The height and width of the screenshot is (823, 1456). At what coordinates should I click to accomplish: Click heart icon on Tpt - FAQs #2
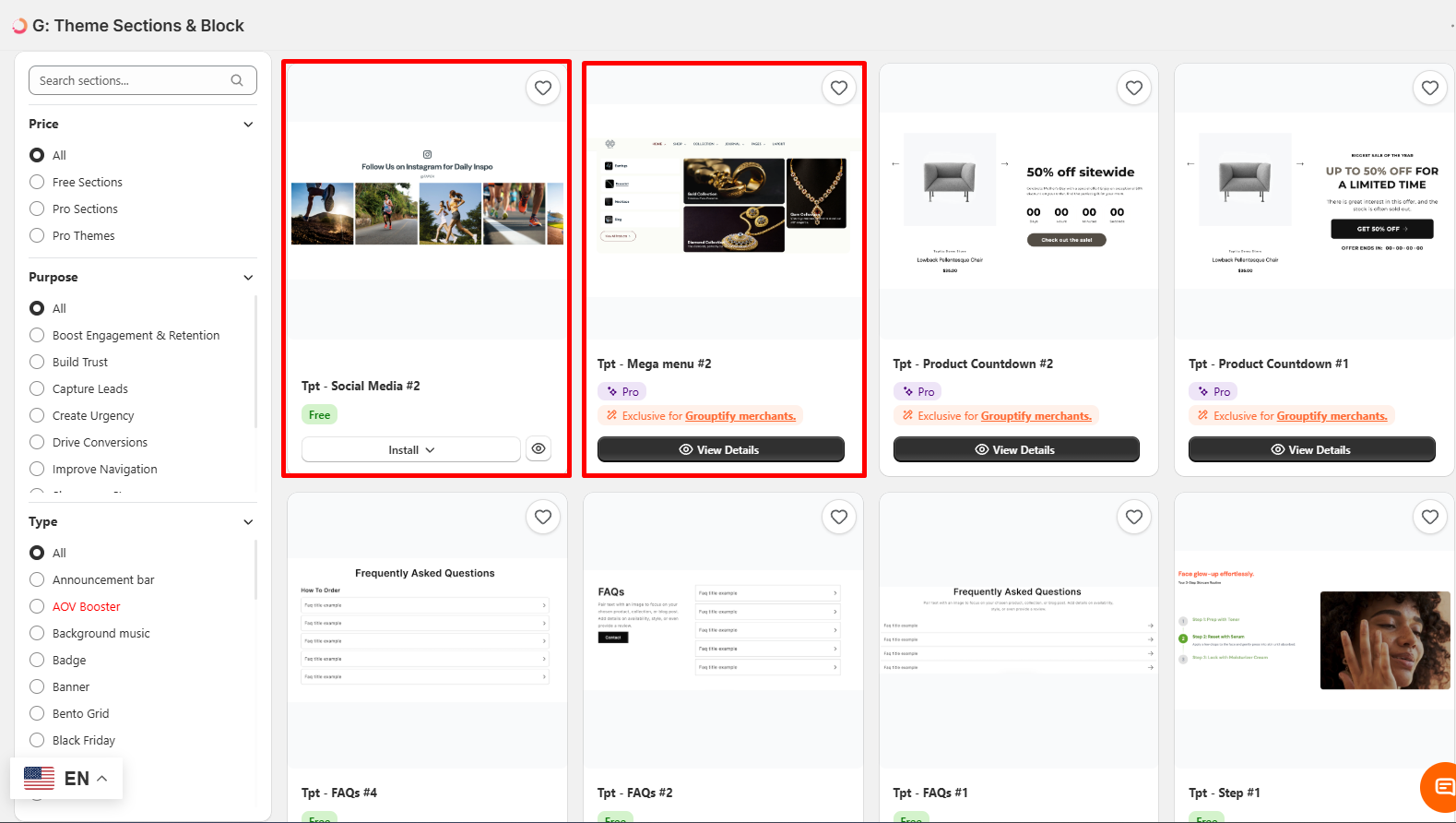pyautogui.click(x=839, y=517)
